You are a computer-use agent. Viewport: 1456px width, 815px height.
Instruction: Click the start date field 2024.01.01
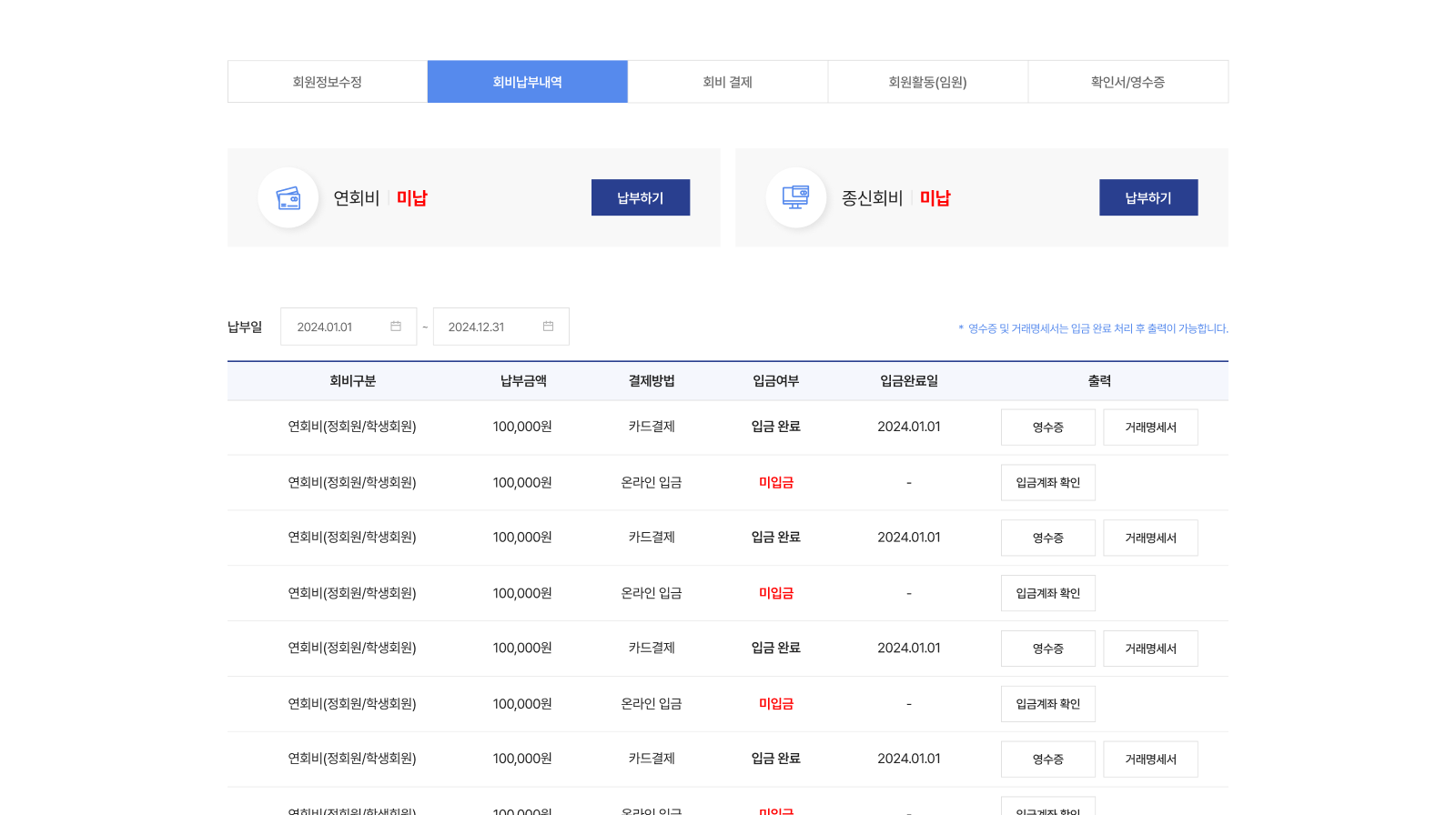point(349,327)
